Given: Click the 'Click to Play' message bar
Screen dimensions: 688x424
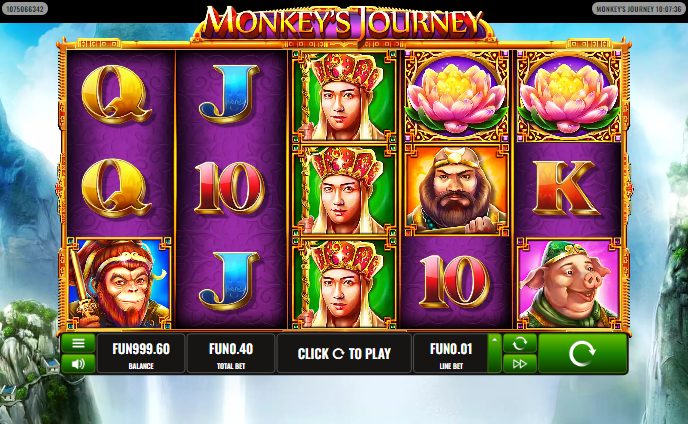Looking at the screenshot, I should coord(344,353).
